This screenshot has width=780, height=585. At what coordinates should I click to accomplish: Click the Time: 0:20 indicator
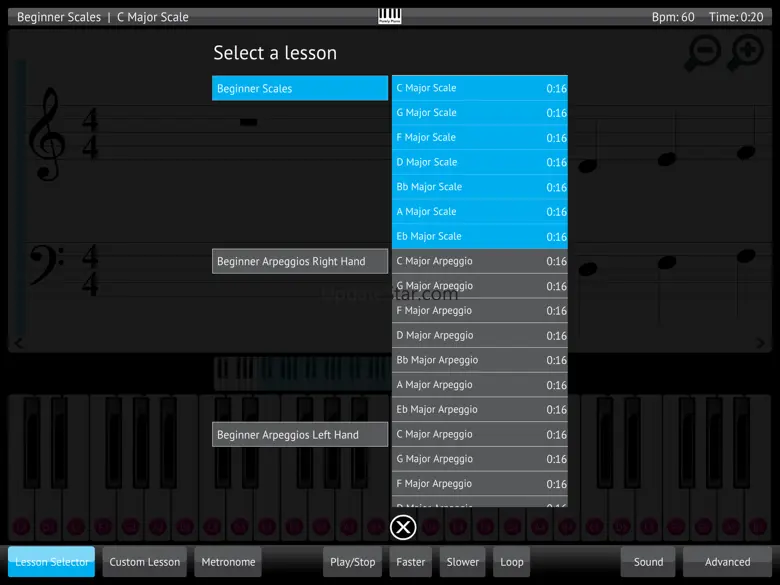[736, 17]
